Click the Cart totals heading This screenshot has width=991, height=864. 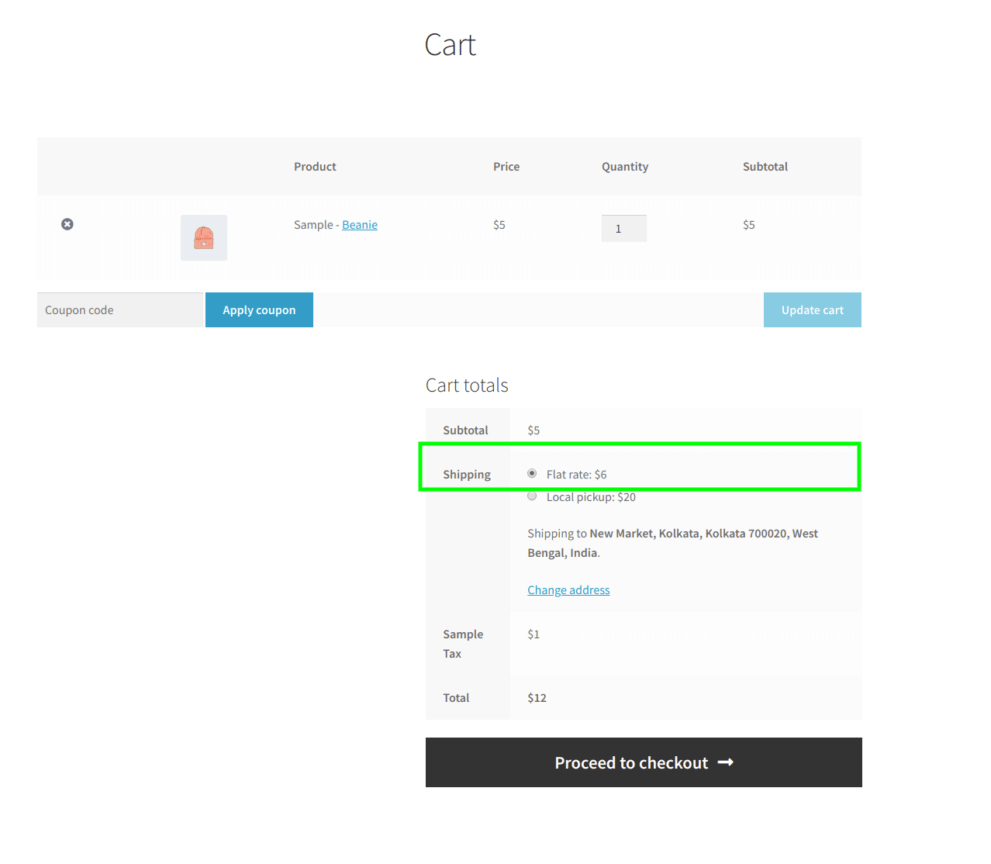pos(467,385)
